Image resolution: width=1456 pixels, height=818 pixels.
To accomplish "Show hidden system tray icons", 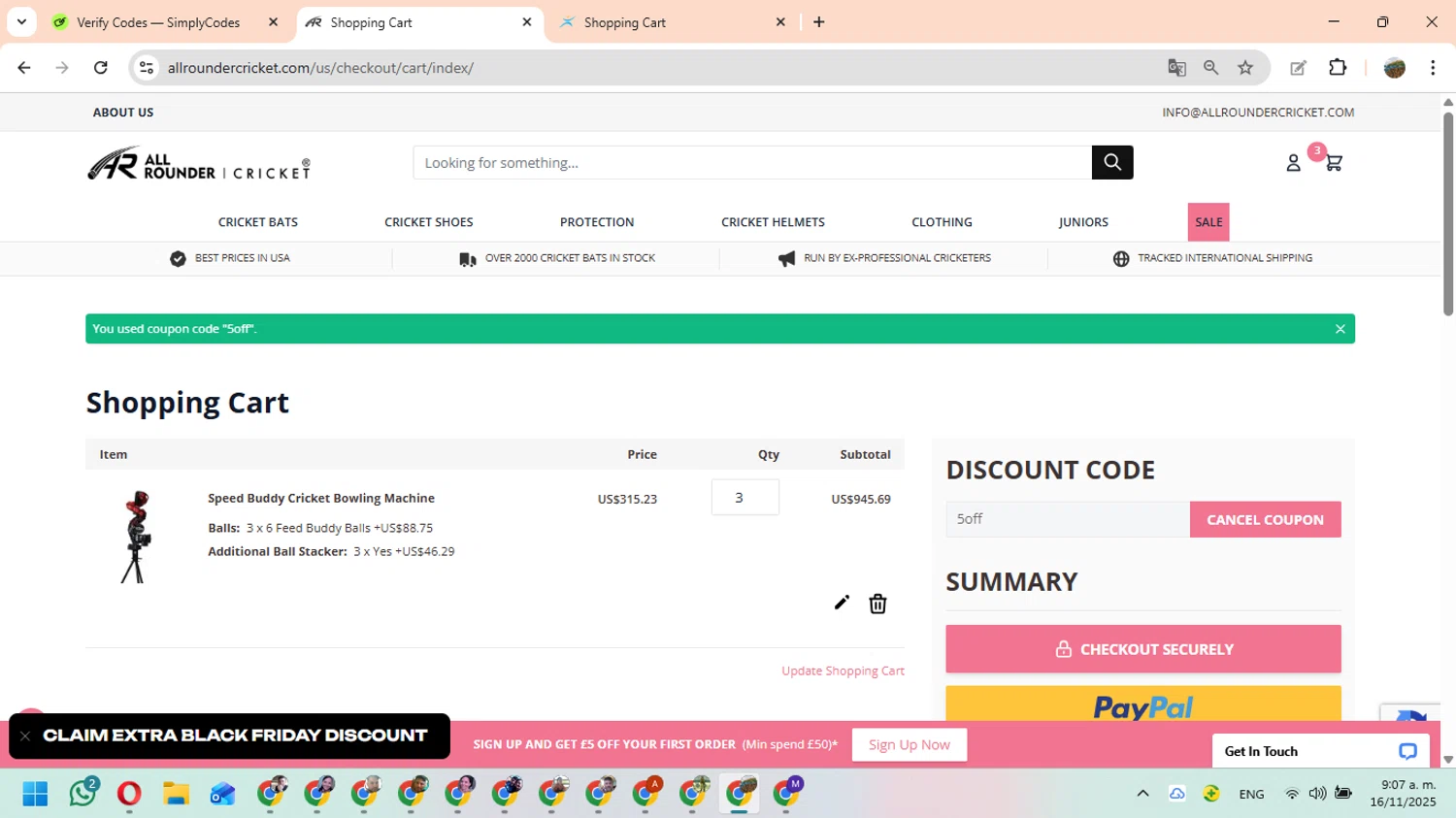I will (x=1142, y=794).
